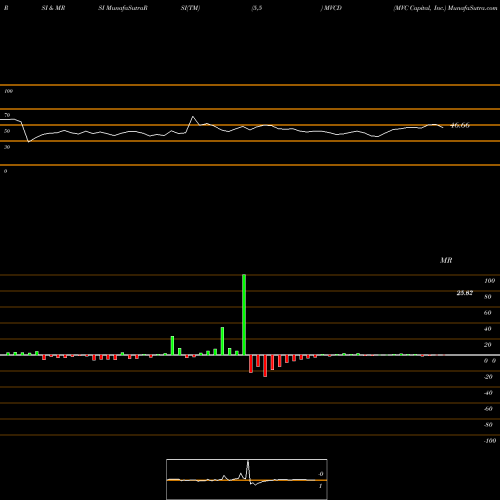
Task: Click the MR axis label -40
Action: click(x=488, y=393)
